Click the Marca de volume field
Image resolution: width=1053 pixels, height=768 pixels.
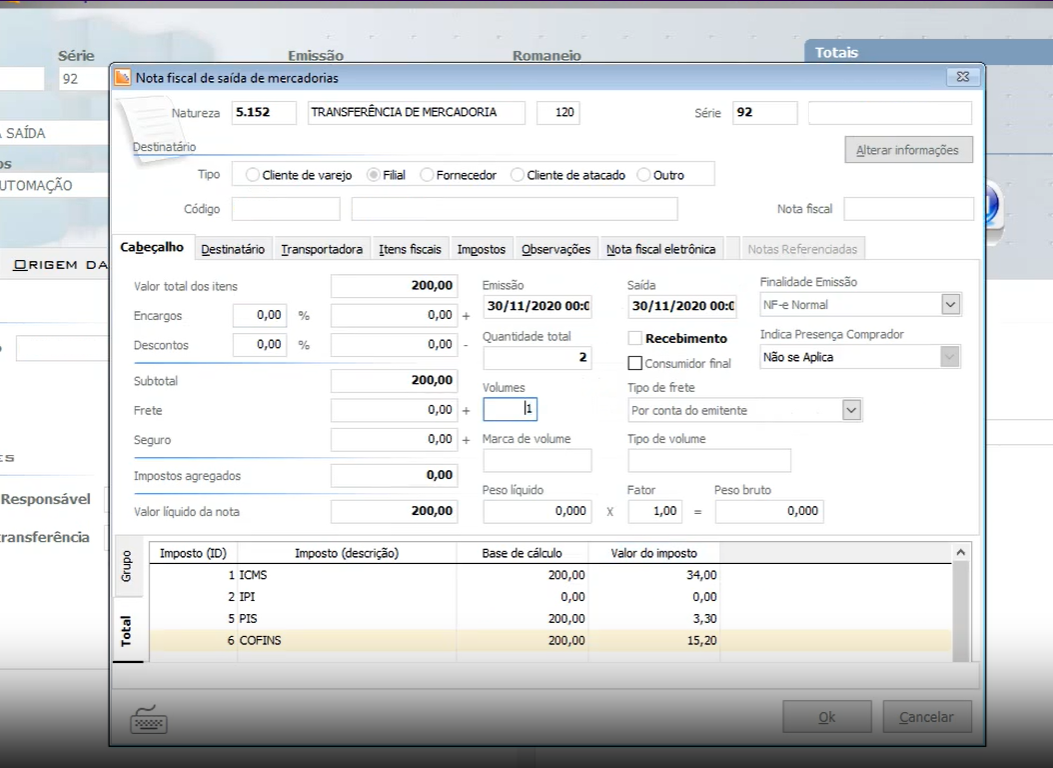click(x=537, y=460)
